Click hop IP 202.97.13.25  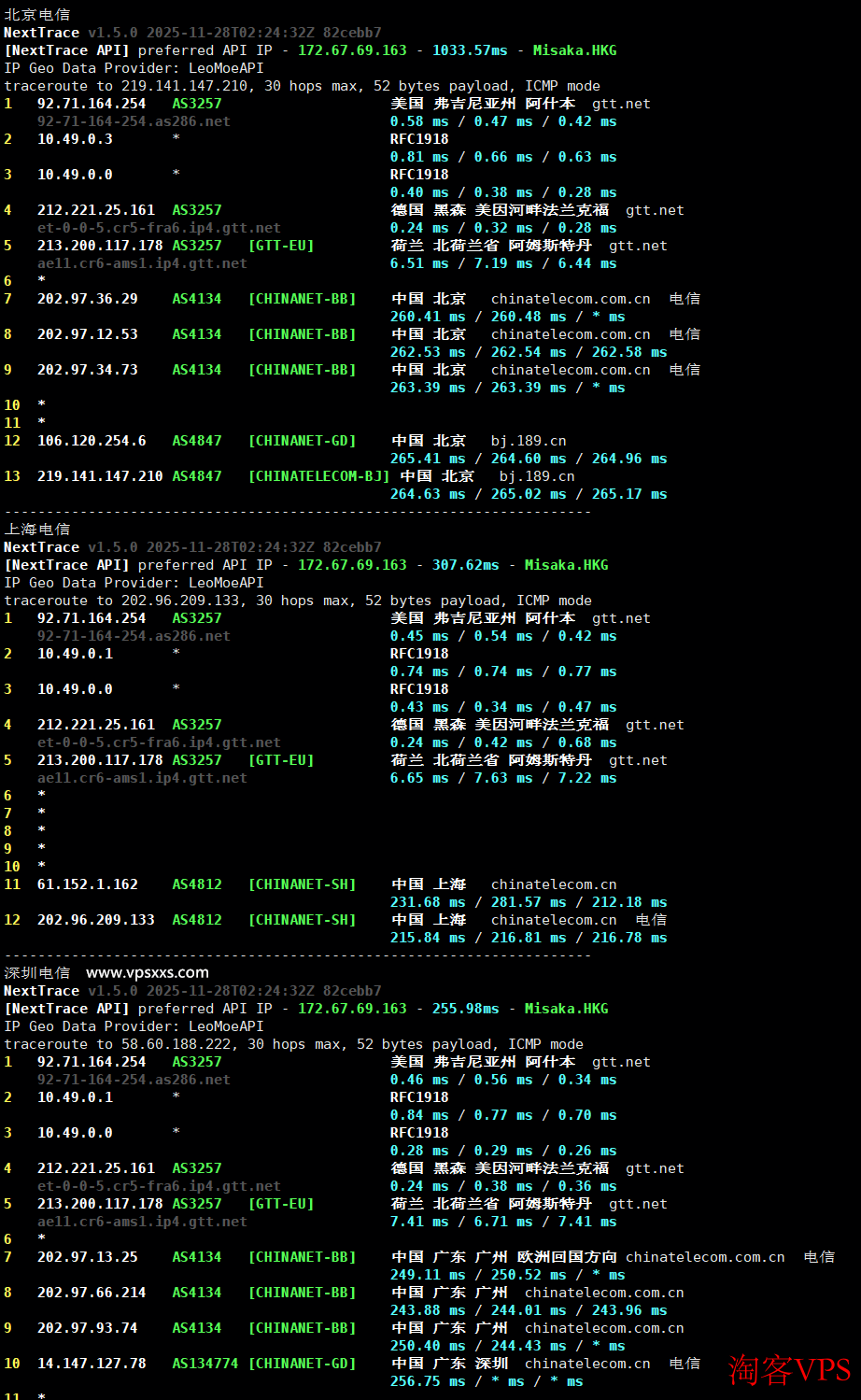(88, 1257)
